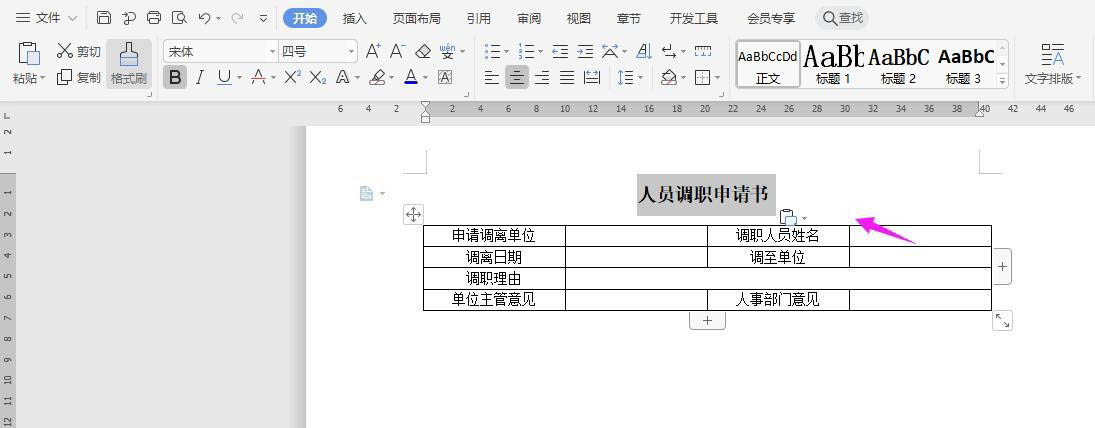Go to the 审阅 tab
1095x428 pixels.
(529, 19)
